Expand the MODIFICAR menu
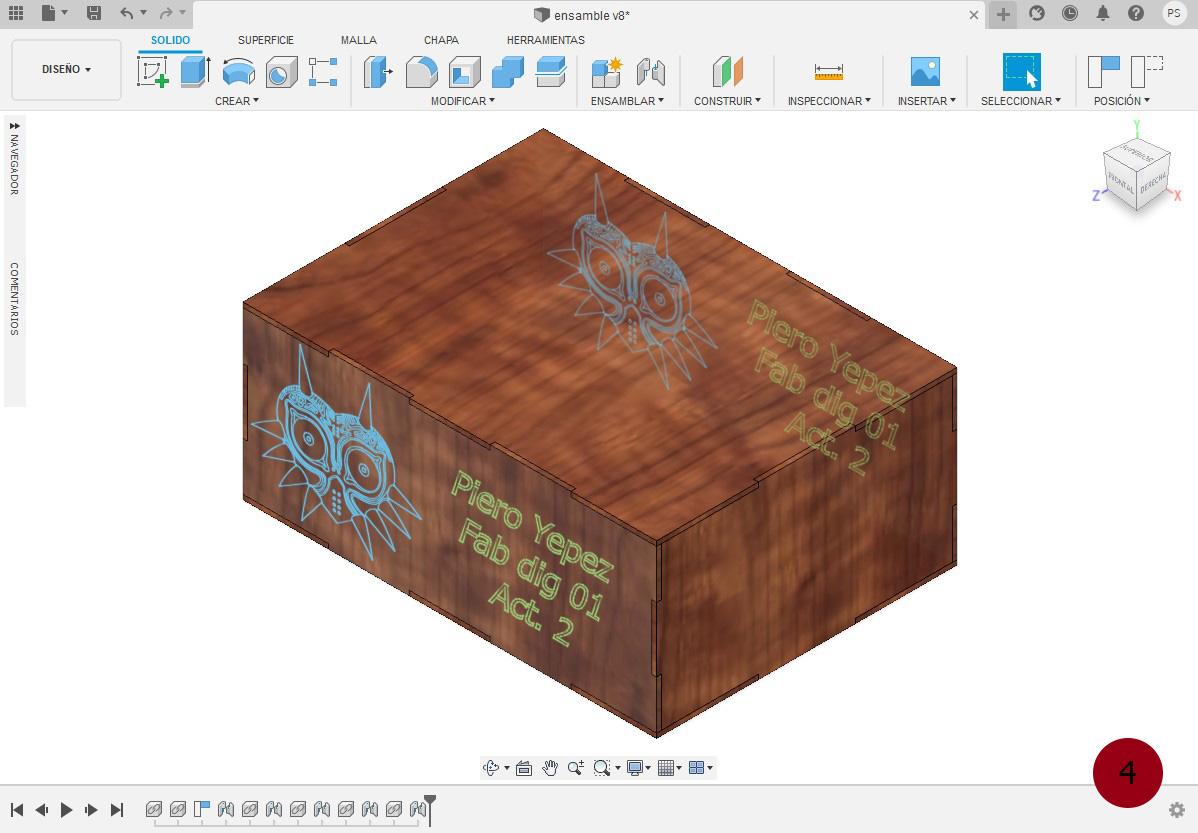The image size is (1198, 833). [x=463, y=101]
